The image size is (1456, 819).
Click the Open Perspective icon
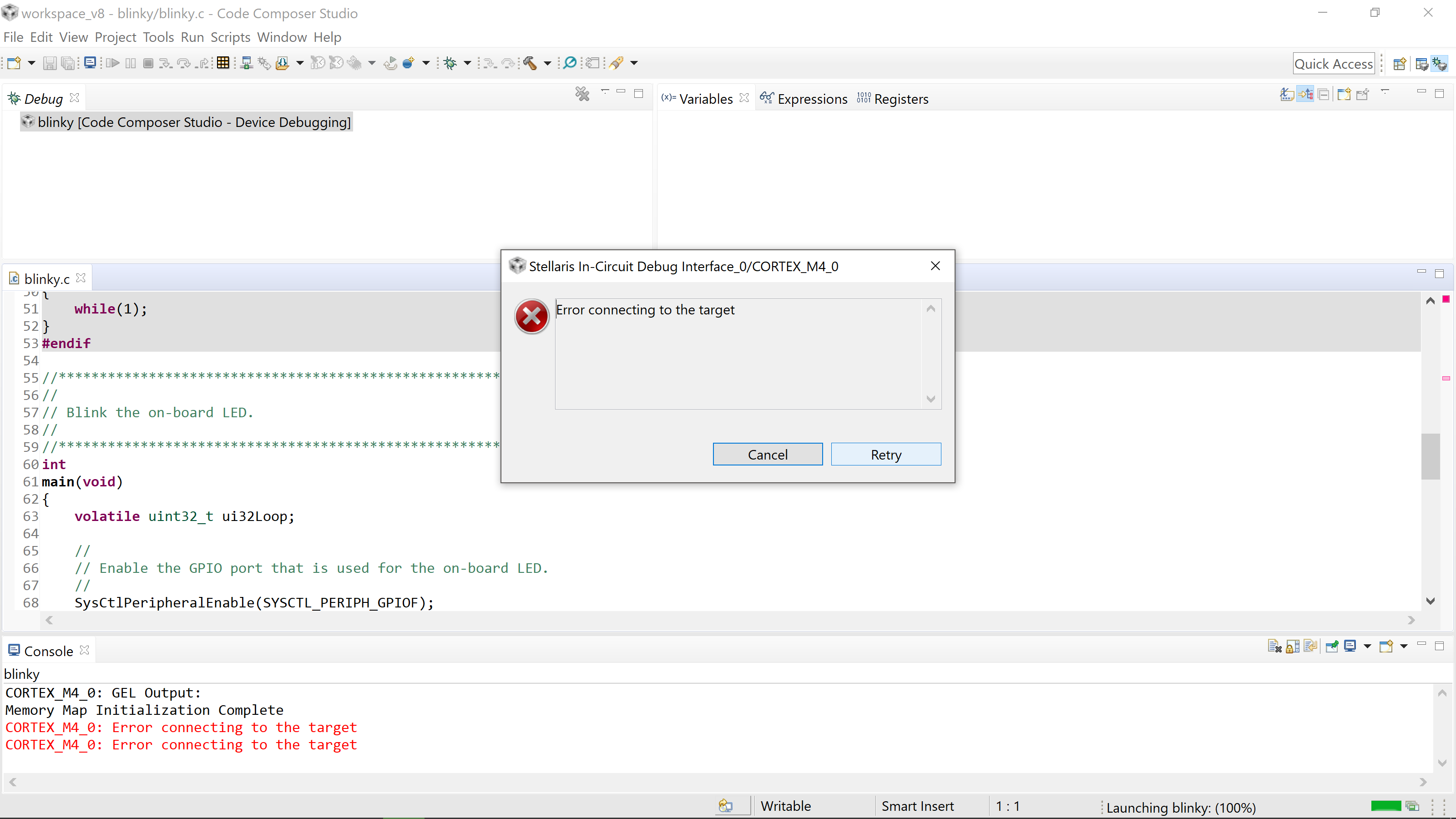point(1400,64)
